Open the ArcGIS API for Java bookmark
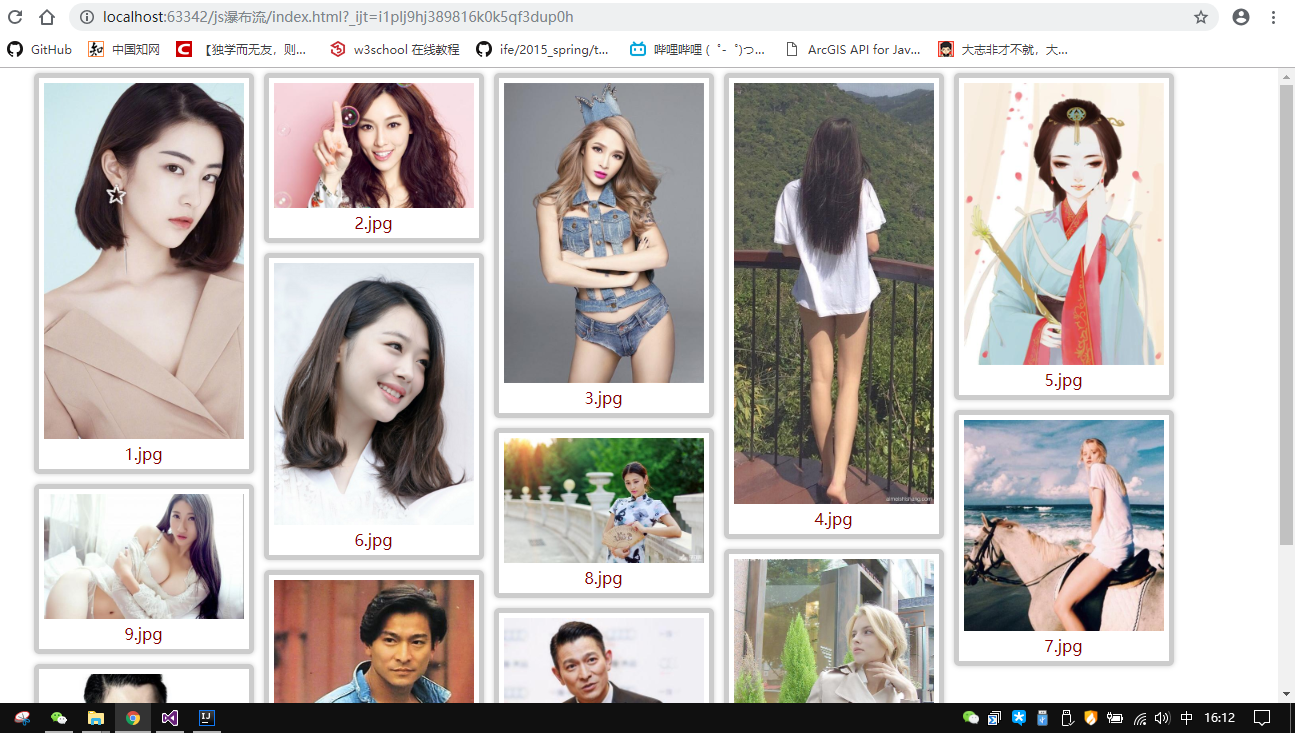Viewport: 1295px width, 733px height. [x=853, y=49]
